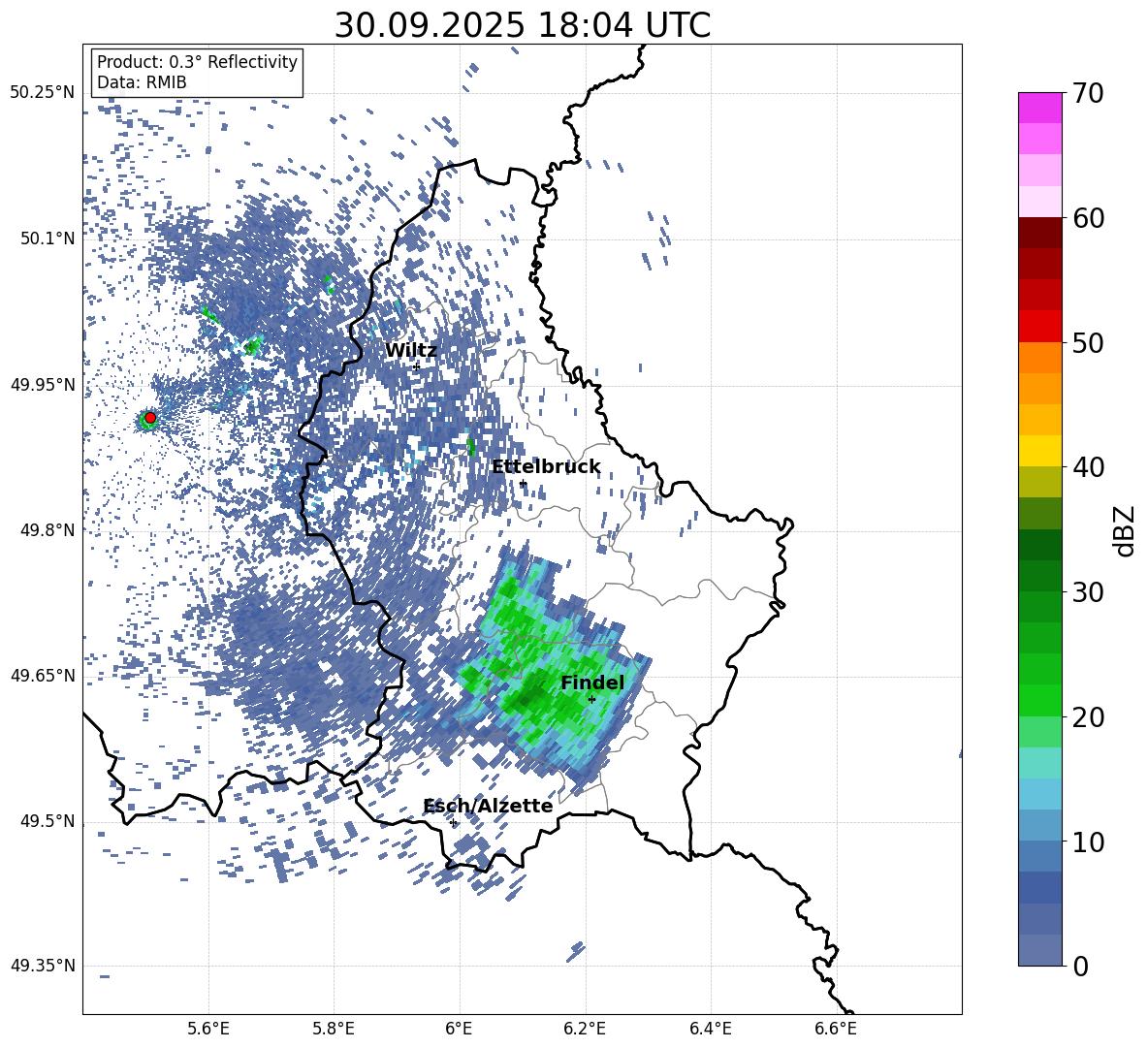This screenshot has height=1048, width=1148.
Task: Click the 49.5°N latitude label
Action: point(48,821)
